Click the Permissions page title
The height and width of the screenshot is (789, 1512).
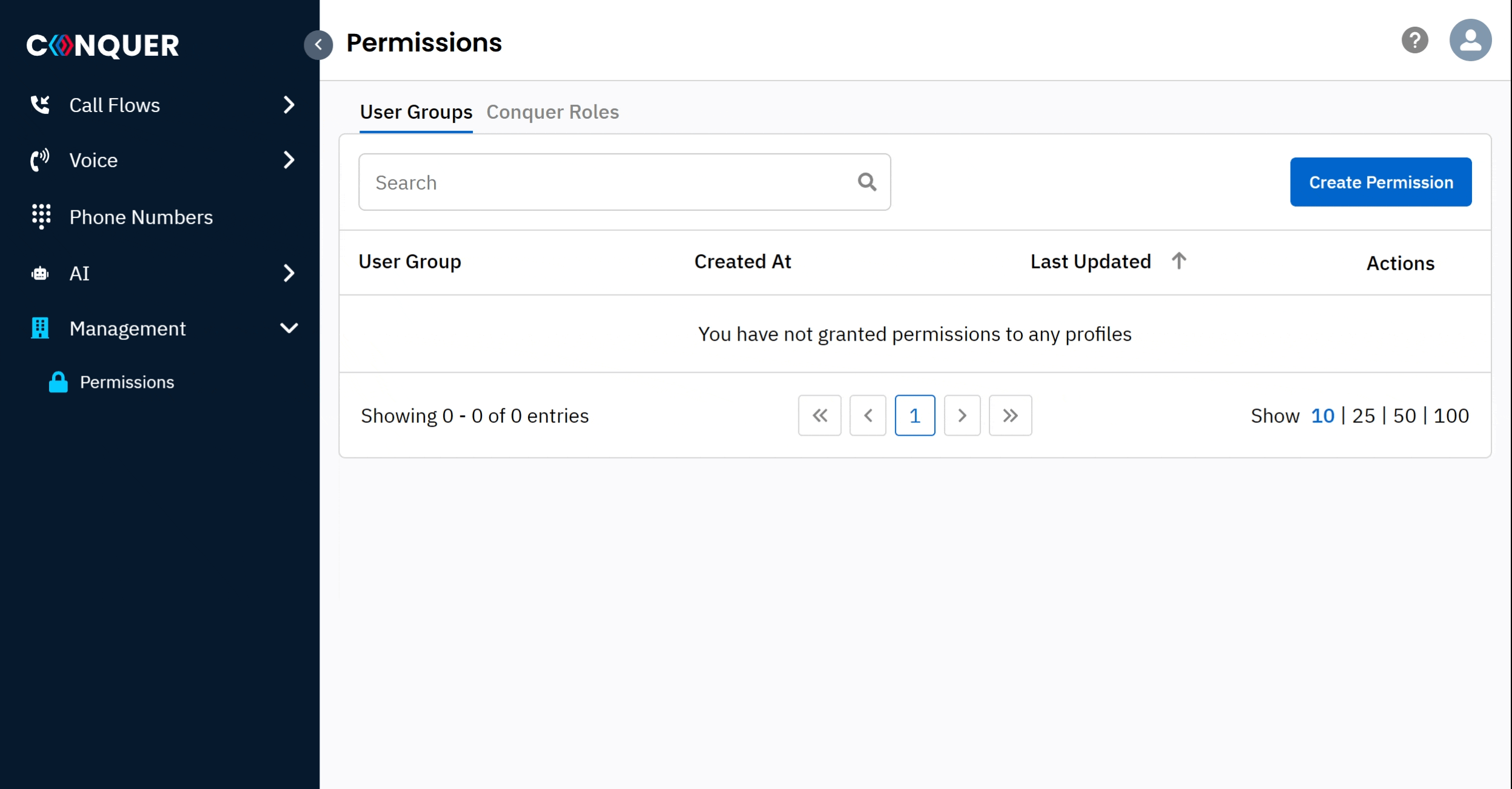pyautogui.click(x=424, y=43)
